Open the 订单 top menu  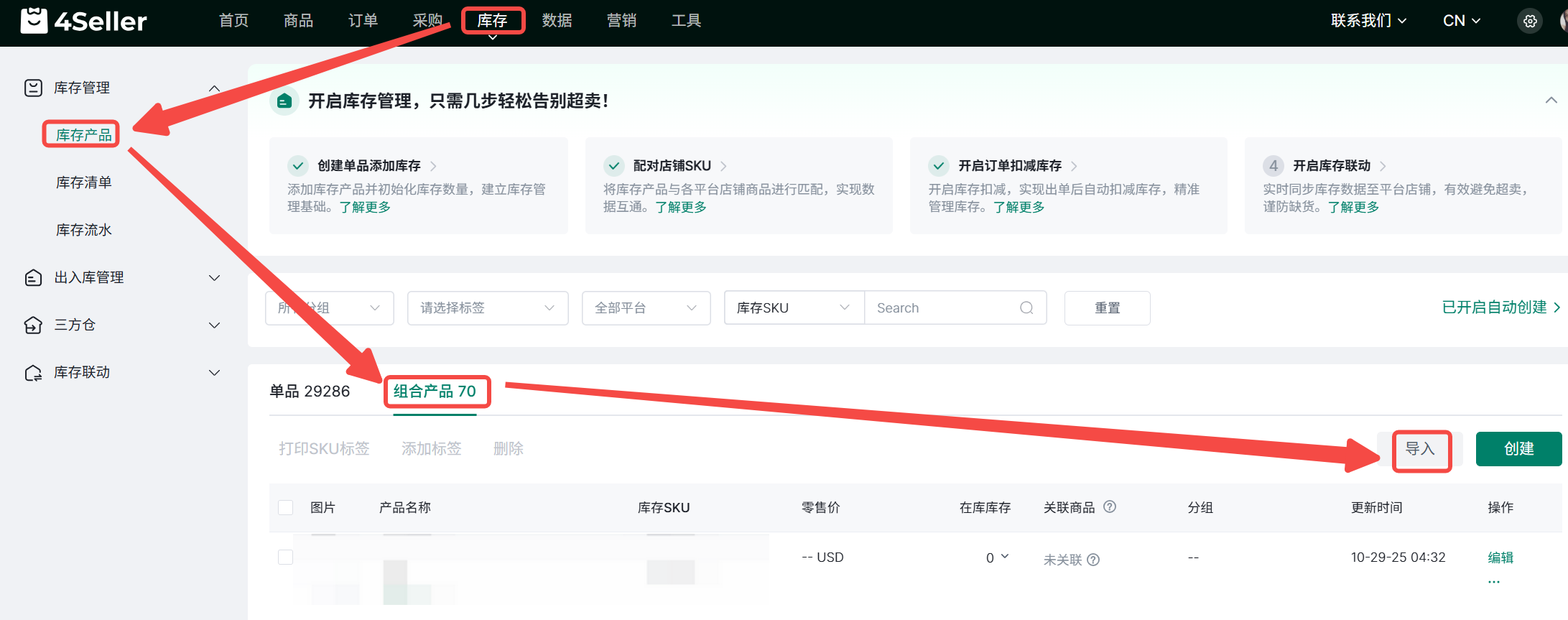point(363,21)
